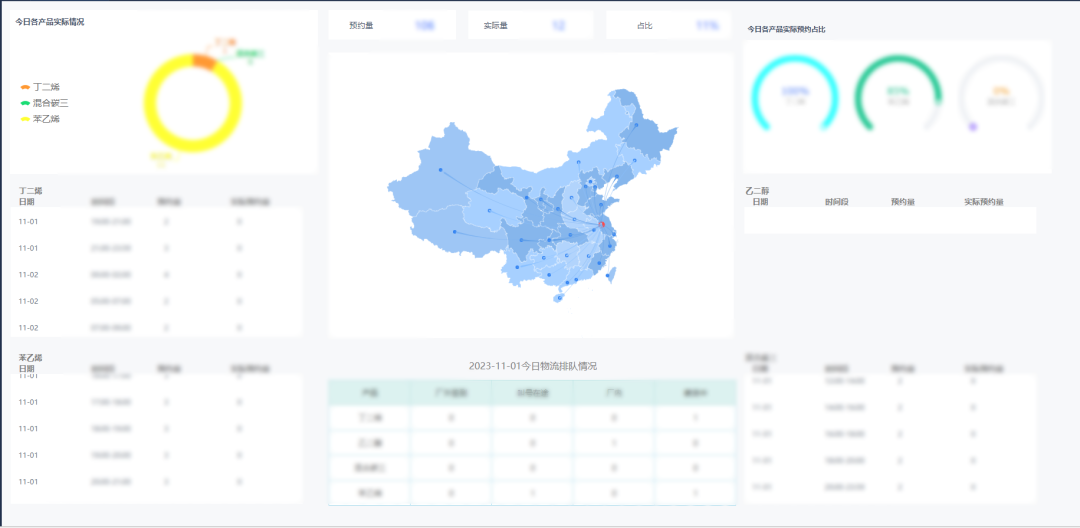Select the red destination marker on the map
Screen dimensions: 1080x528
(x=601, y=225)
